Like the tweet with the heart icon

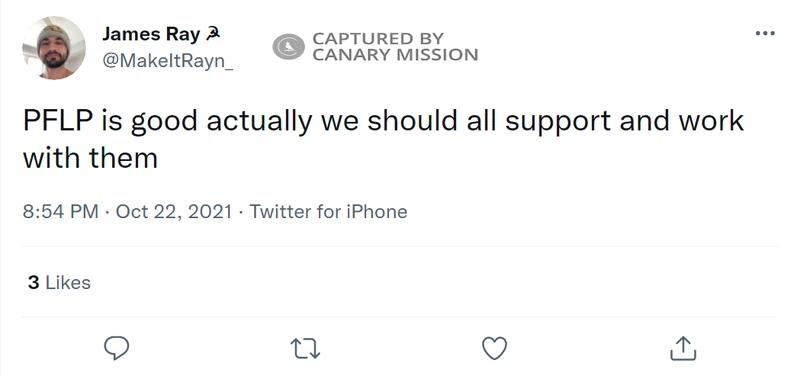[x=494, y=349]
